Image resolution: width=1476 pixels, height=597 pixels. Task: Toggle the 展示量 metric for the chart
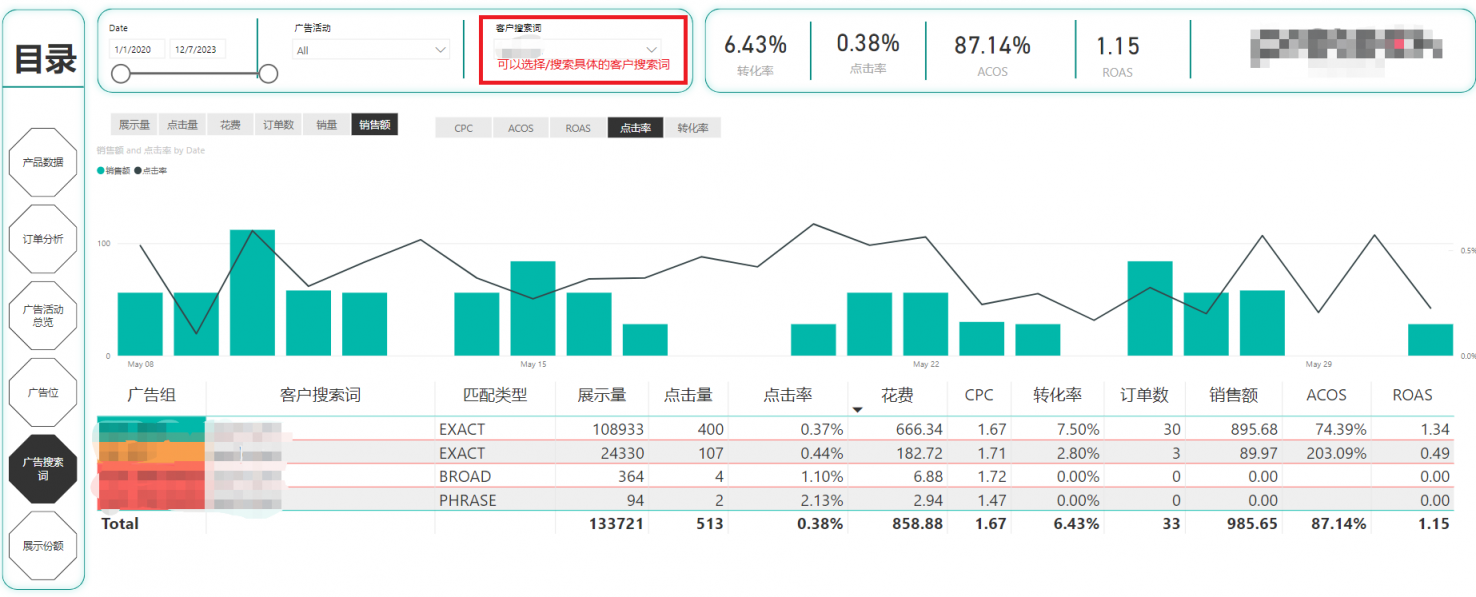[134, 125]
